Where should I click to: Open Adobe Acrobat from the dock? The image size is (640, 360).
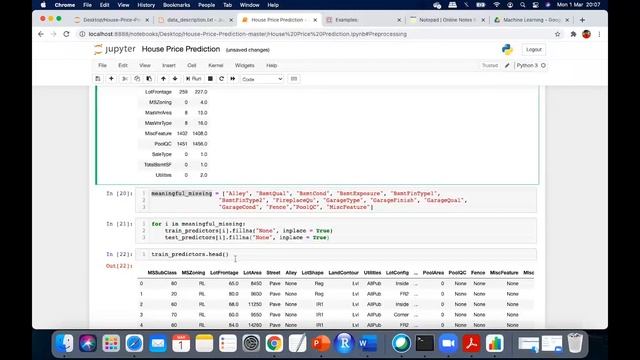[471, 343]
